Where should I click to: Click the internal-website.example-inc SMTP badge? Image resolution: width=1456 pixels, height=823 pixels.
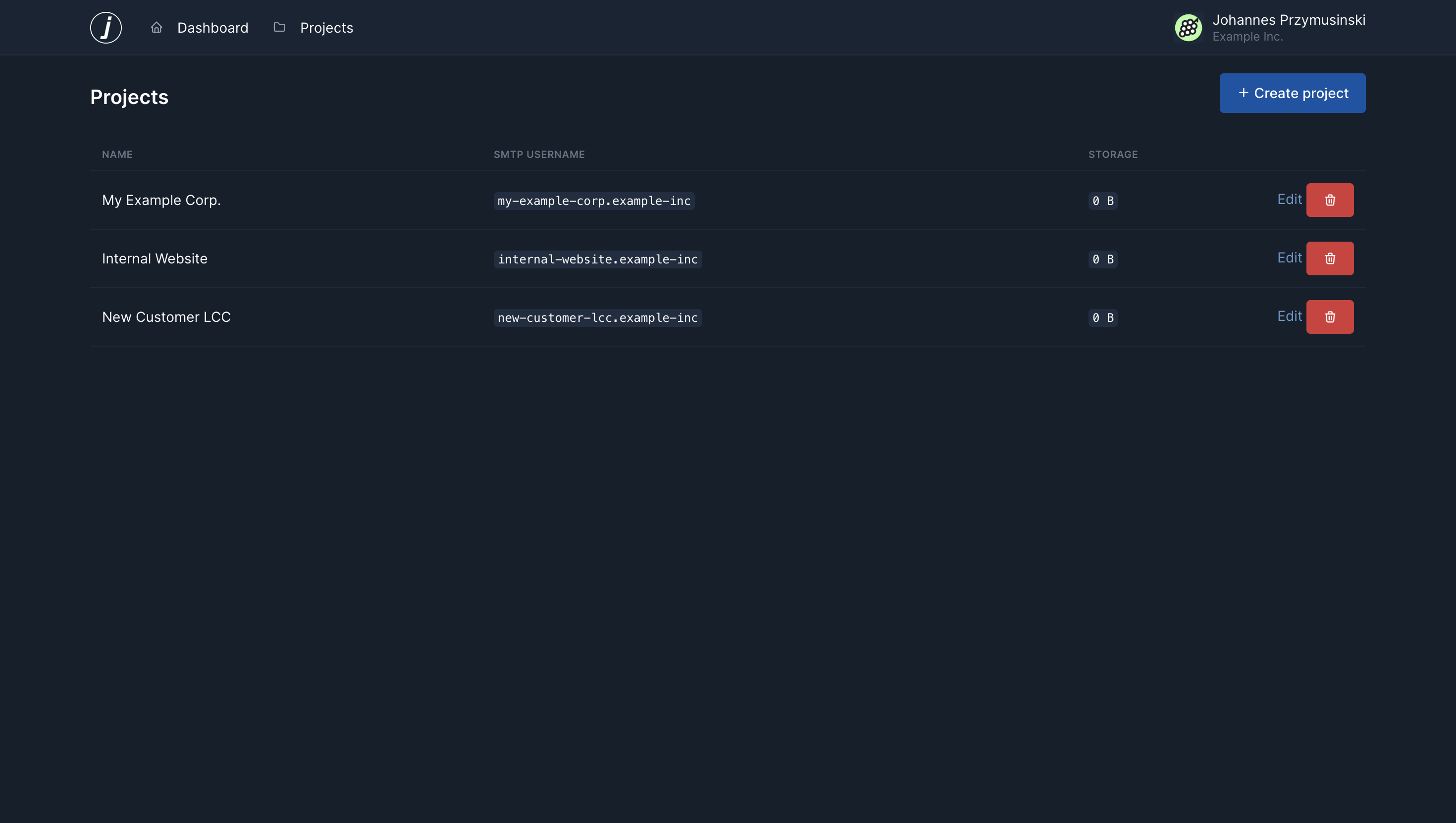coord(597,259)
